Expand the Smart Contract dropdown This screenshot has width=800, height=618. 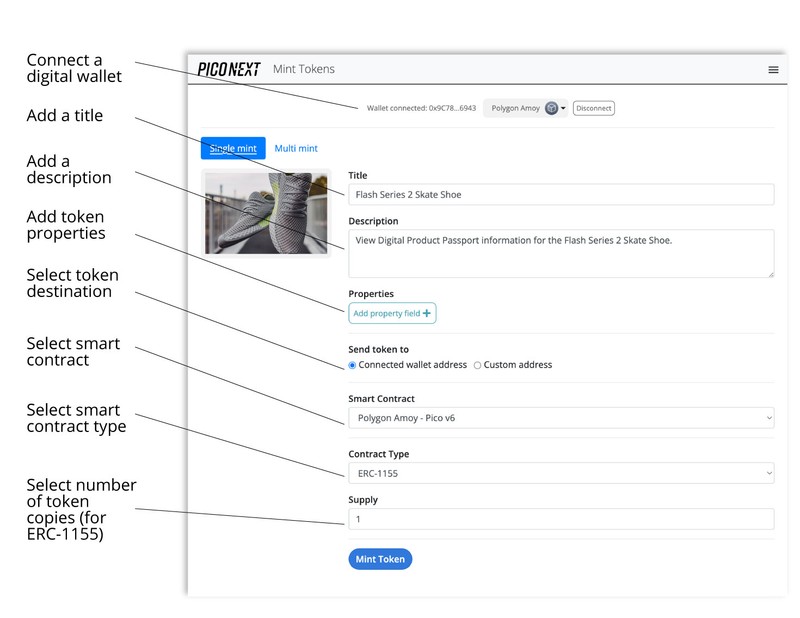[560, 418]
